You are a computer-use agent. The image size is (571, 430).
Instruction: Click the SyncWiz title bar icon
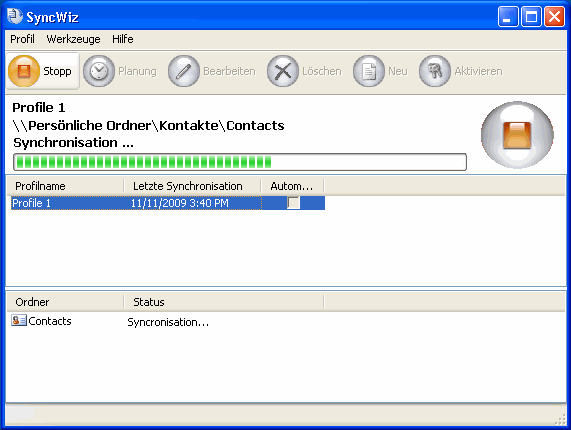(x=15, y=16)
